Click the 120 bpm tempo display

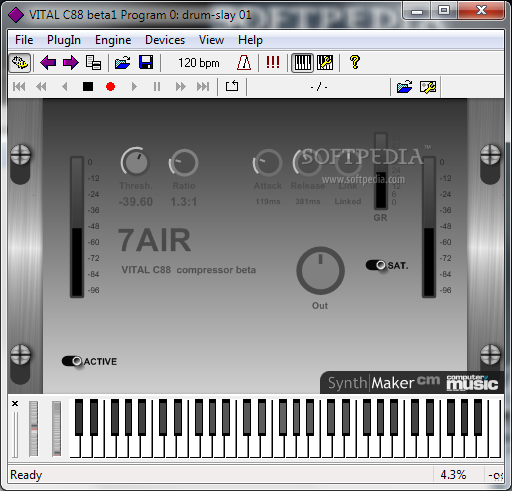(x=199, y=63)
